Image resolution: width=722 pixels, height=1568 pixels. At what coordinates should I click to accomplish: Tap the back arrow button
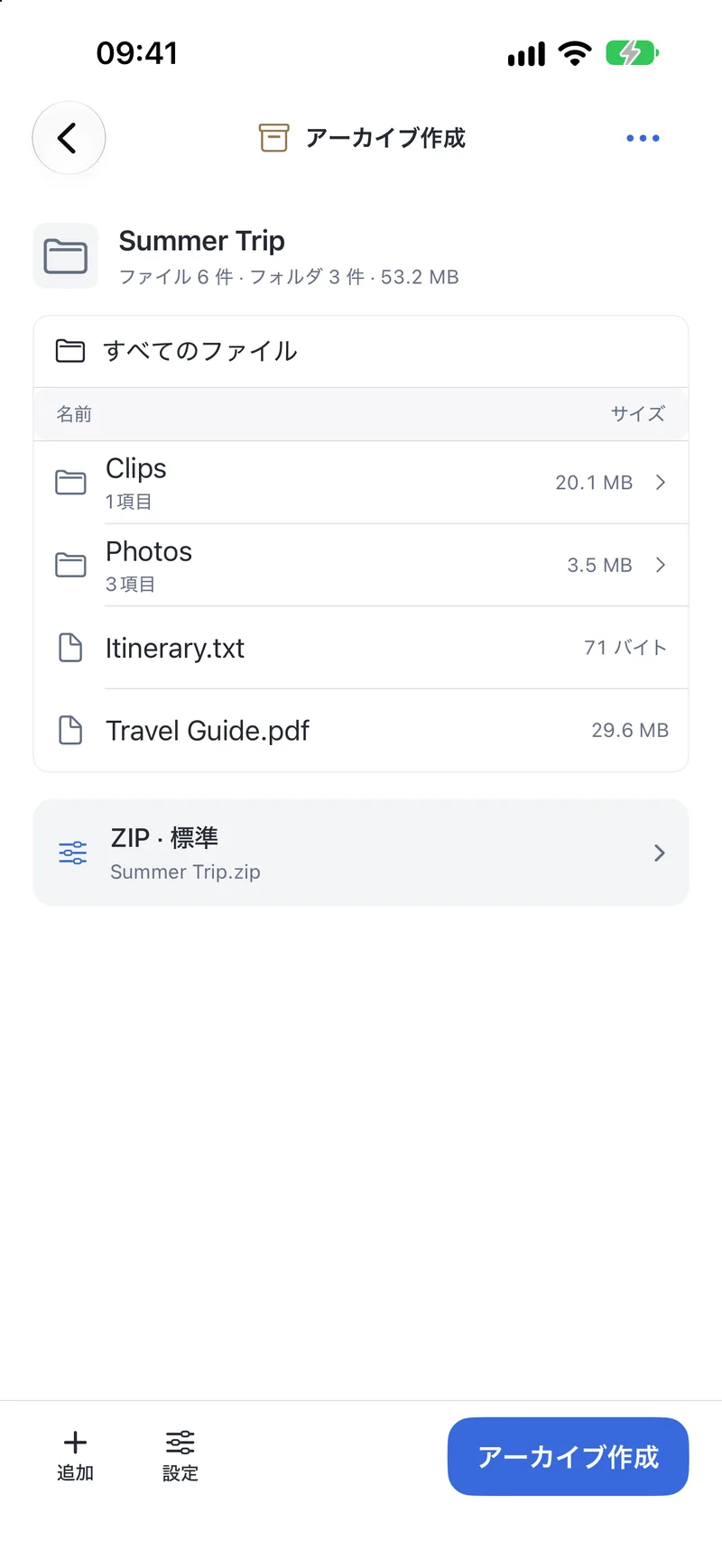[x=69, y=138]
